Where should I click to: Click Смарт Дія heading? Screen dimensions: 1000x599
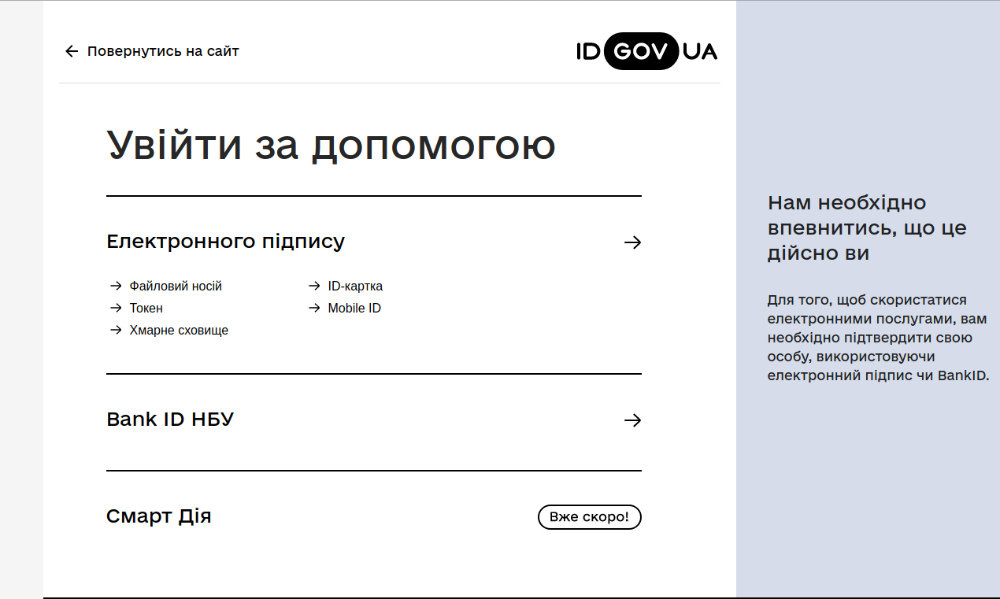[x=159, y=516]
